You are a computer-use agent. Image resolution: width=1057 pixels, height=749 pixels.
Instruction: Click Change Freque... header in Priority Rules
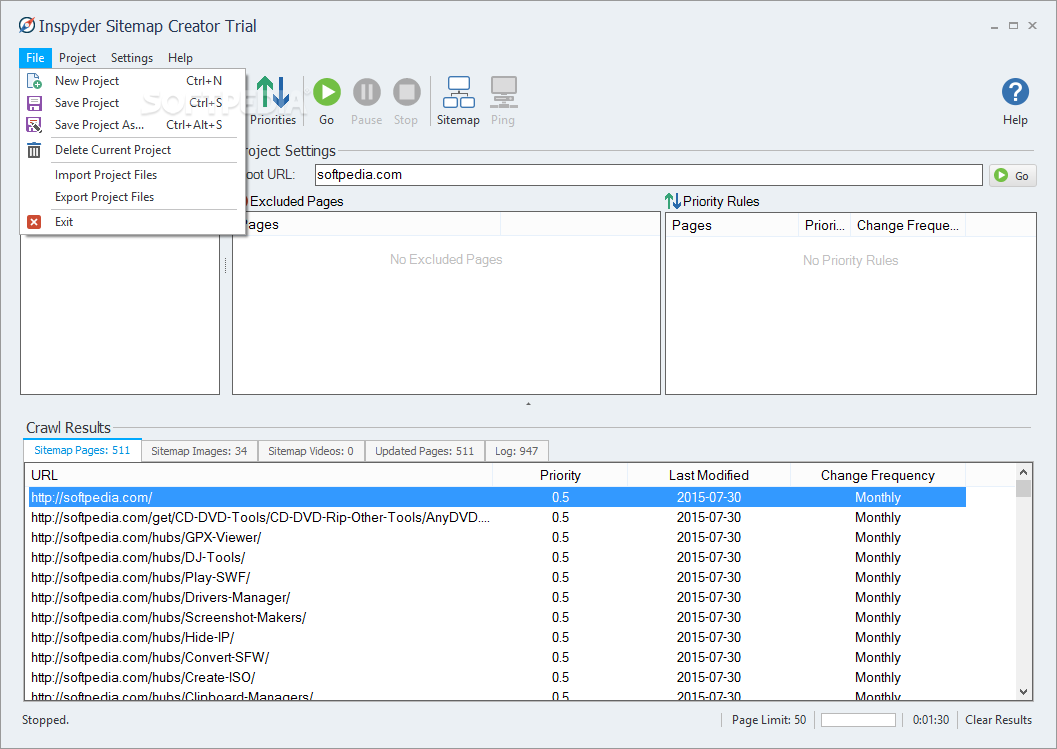(x=908, y=225)
